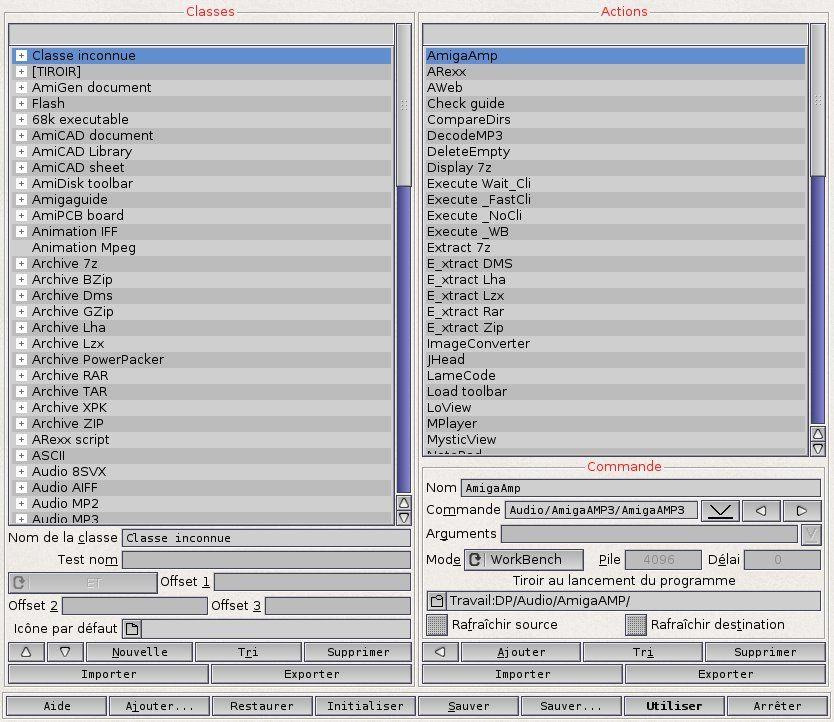Click the Actions list vertical scrollbar thumb

click(x=818, y=100)
